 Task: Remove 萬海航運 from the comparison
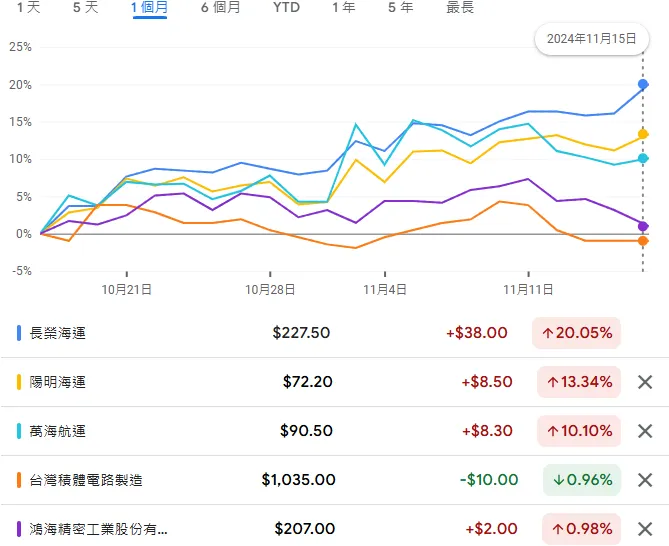[645, 431]
